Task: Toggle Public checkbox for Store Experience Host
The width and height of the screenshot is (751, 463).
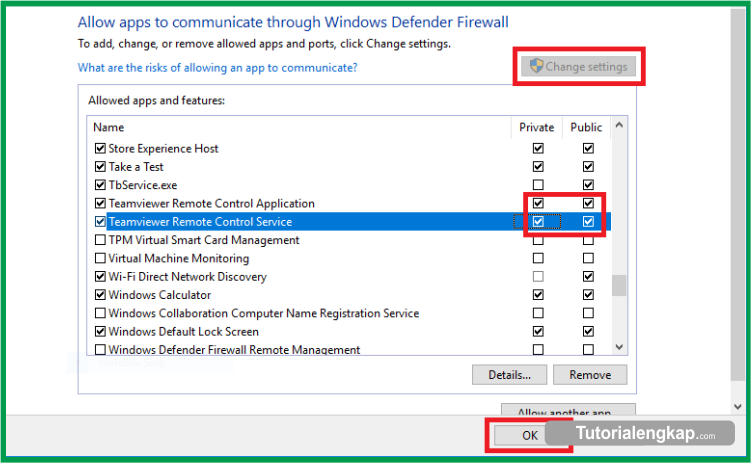Action: click(588, 148)
